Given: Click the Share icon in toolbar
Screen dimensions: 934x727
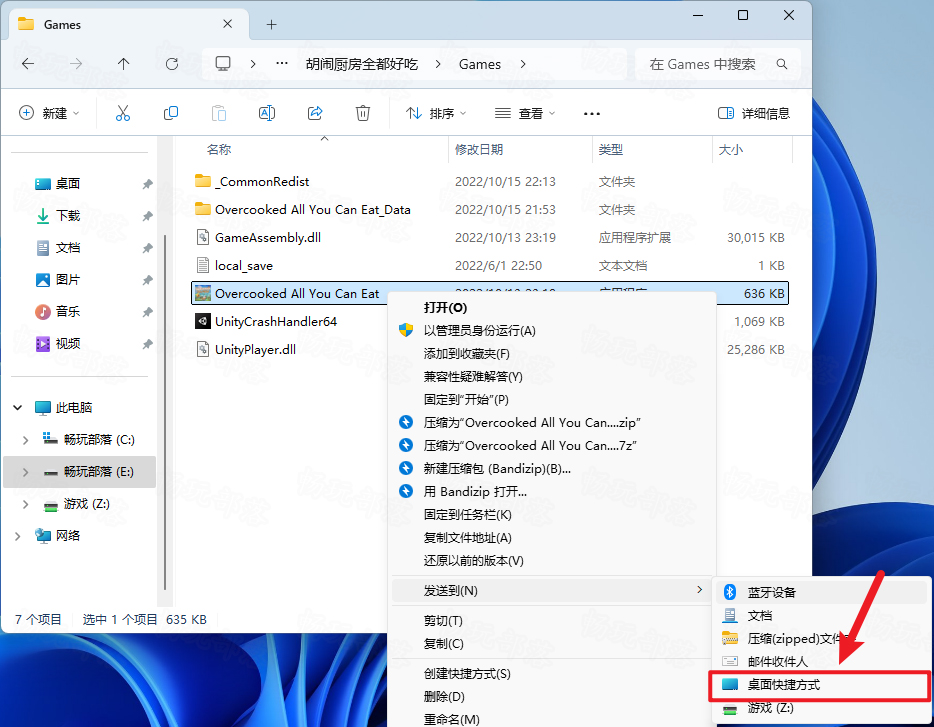Looking at the screenshot, I should pos(315,113).
